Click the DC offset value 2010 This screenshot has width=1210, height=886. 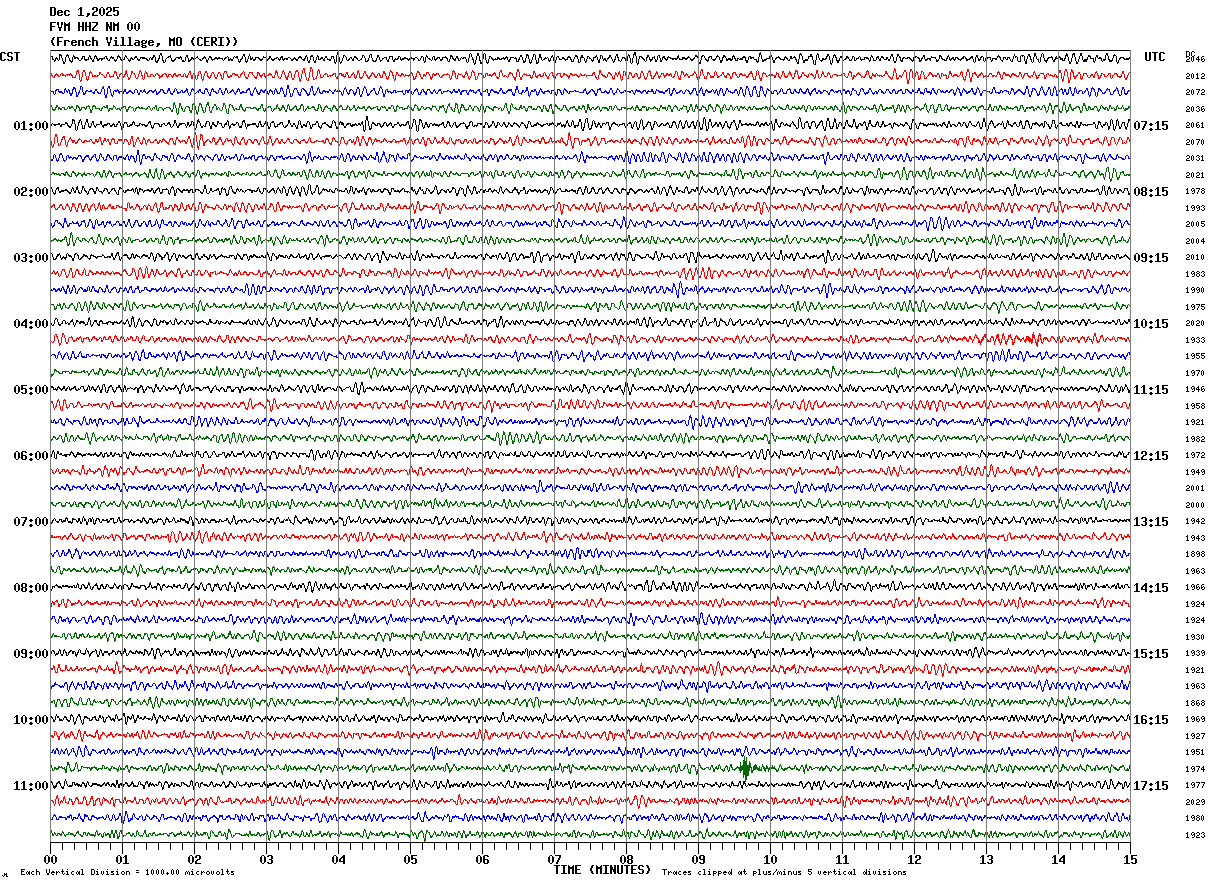click(x=1195, y=257)
